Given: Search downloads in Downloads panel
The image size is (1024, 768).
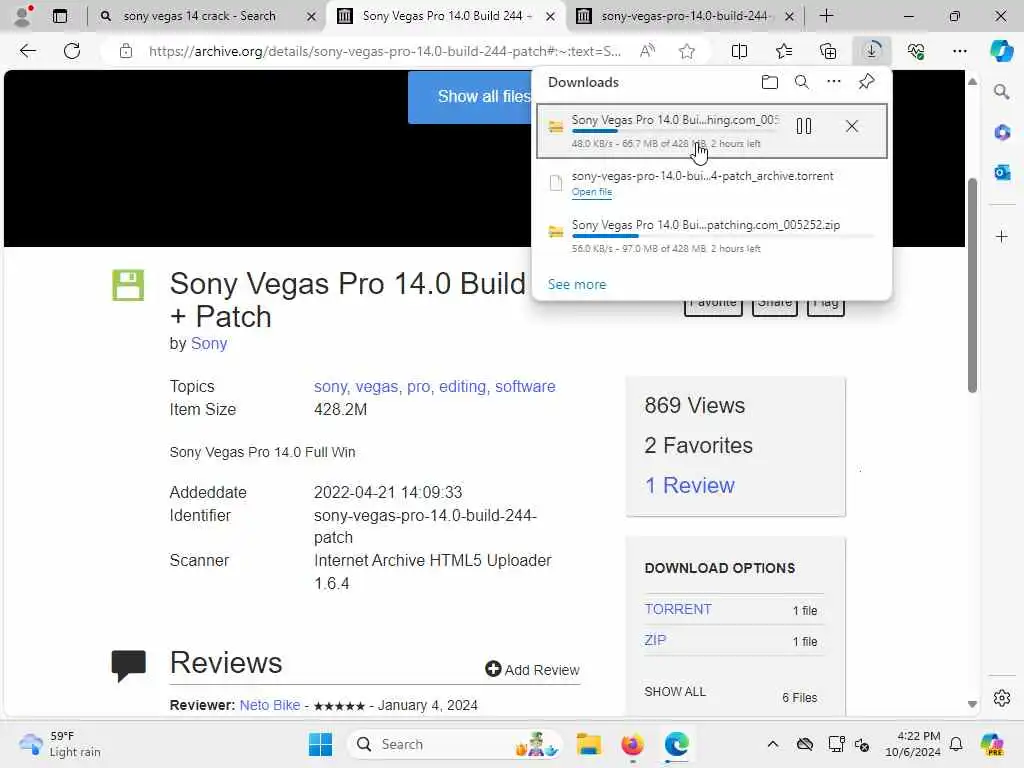Looking at the screenshot, I should 802,82.
